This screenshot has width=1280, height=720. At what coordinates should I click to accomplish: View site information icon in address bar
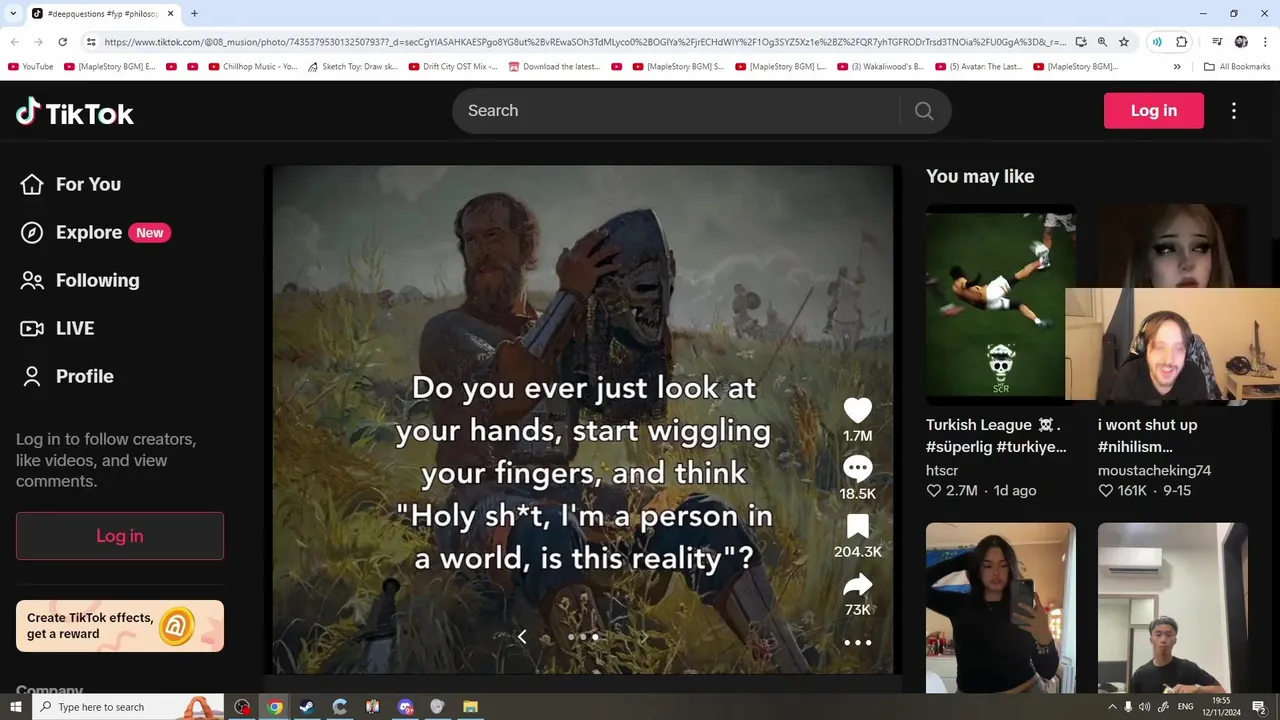click(91, 42)
